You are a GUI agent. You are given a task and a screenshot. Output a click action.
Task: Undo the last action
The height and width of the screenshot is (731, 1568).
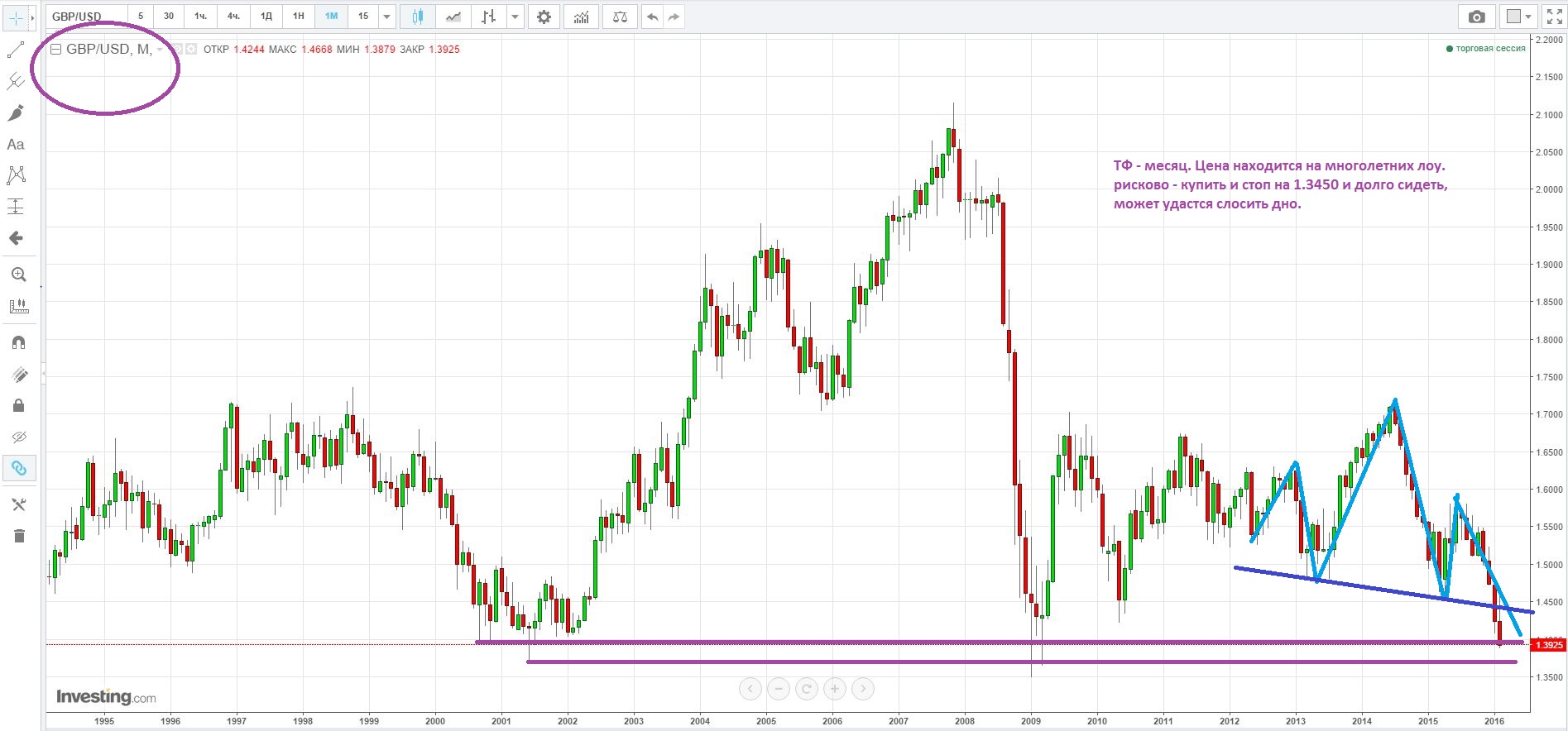(x=653, y=17)
